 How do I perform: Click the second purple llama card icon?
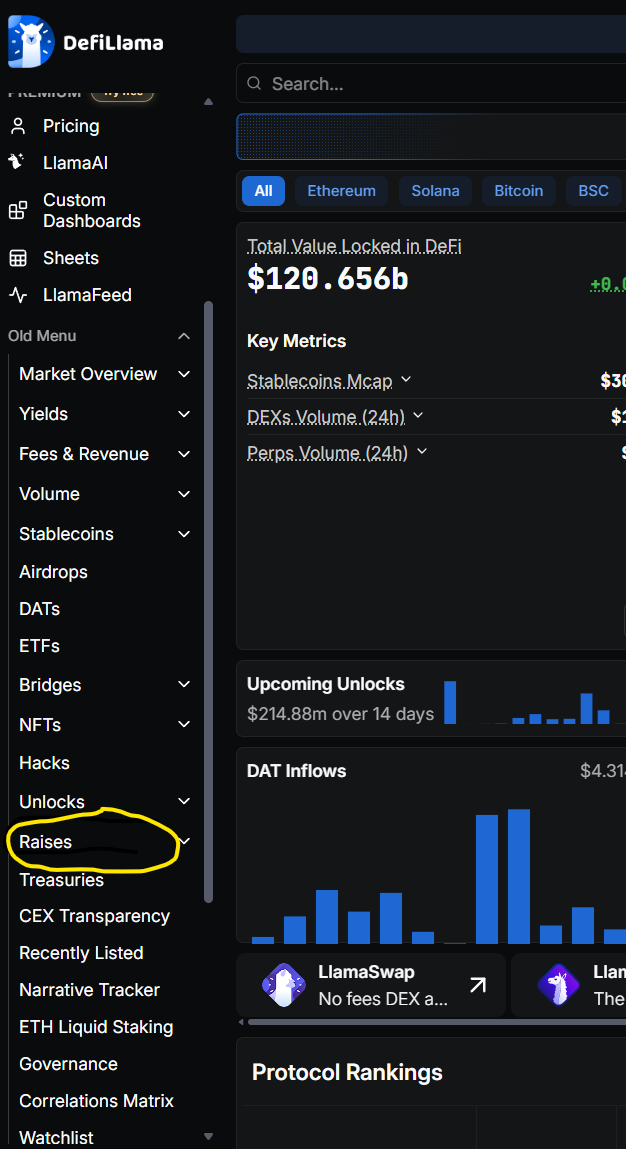click(x=559, y=985)
